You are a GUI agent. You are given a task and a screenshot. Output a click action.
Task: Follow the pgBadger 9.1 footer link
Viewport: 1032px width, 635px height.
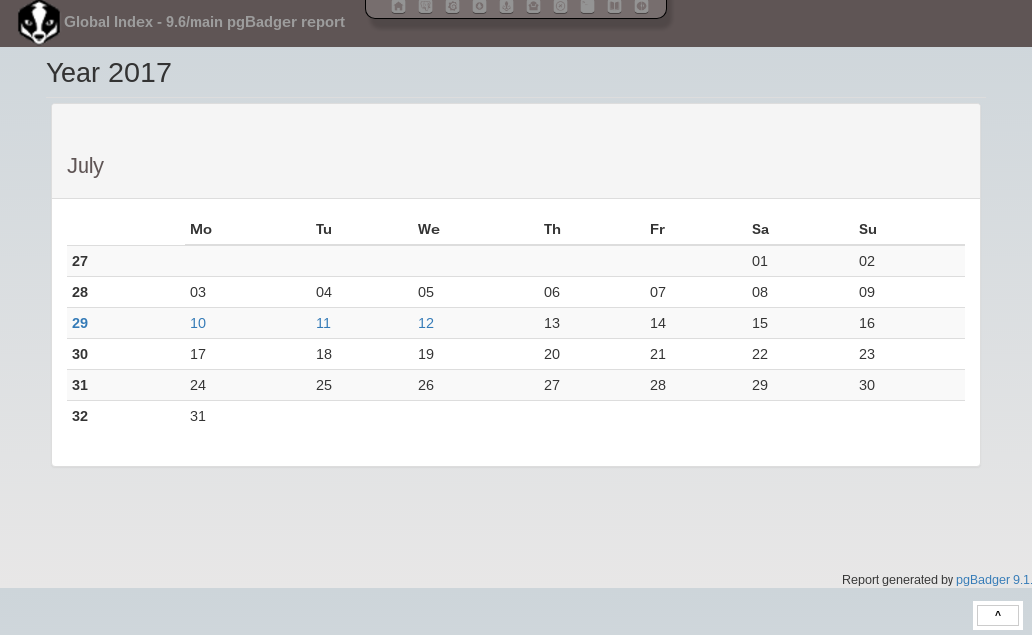(x=992, y=580)
